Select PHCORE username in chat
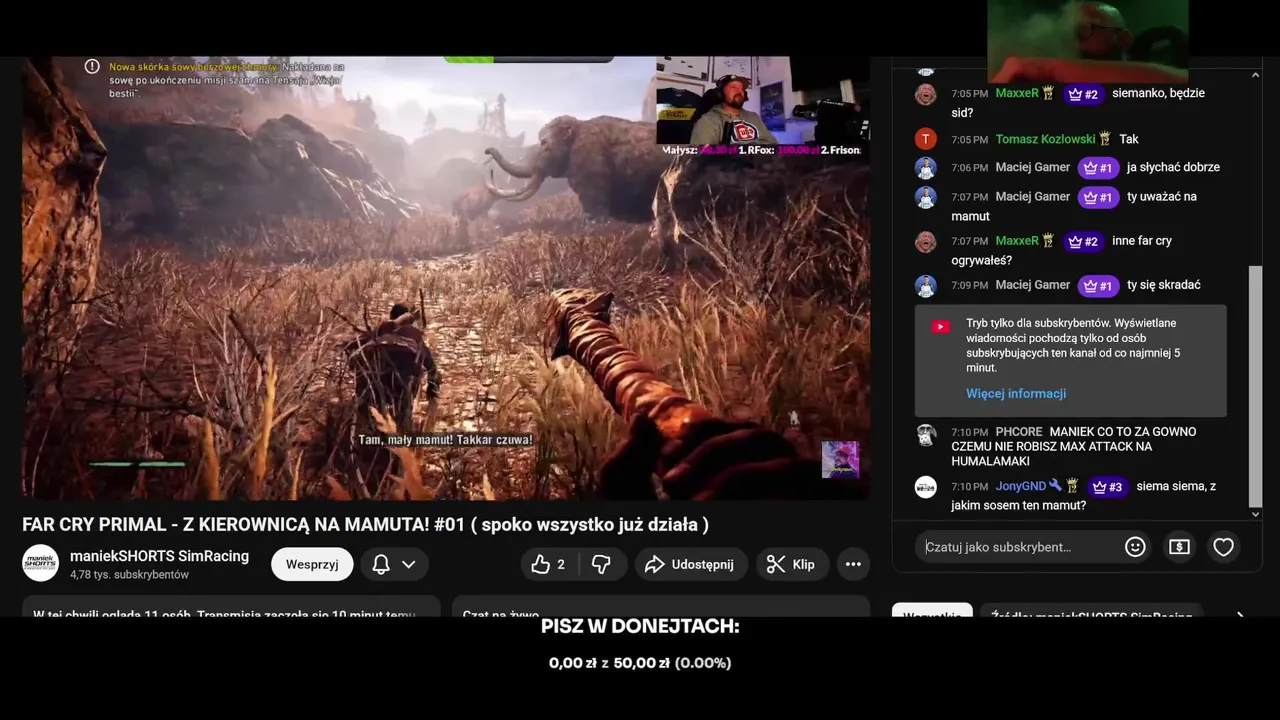1280x720 pixels. (1019, 432)
